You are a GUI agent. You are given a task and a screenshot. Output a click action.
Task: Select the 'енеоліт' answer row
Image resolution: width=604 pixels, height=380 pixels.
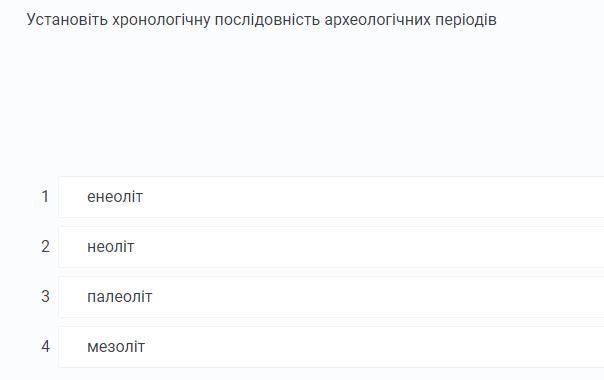click(331, 197)
